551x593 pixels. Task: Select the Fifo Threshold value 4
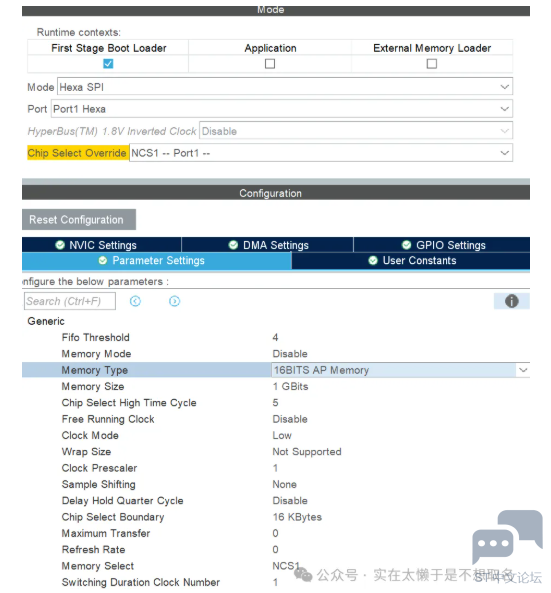[275, 337]
